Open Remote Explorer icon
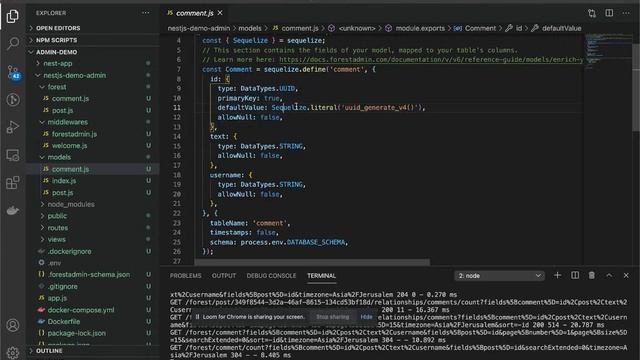 click(x=13, y=155)
